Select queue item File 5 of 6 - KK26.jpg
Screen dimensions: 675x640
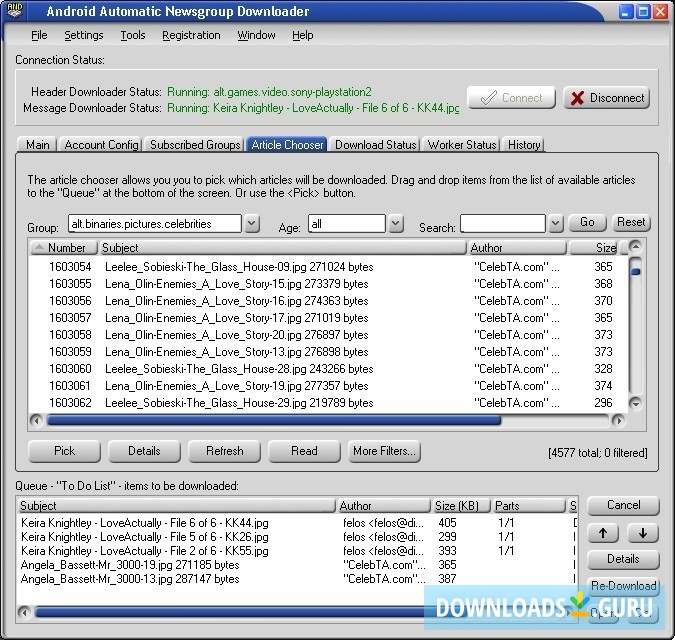pyautogui.click(x=297, y=537)
